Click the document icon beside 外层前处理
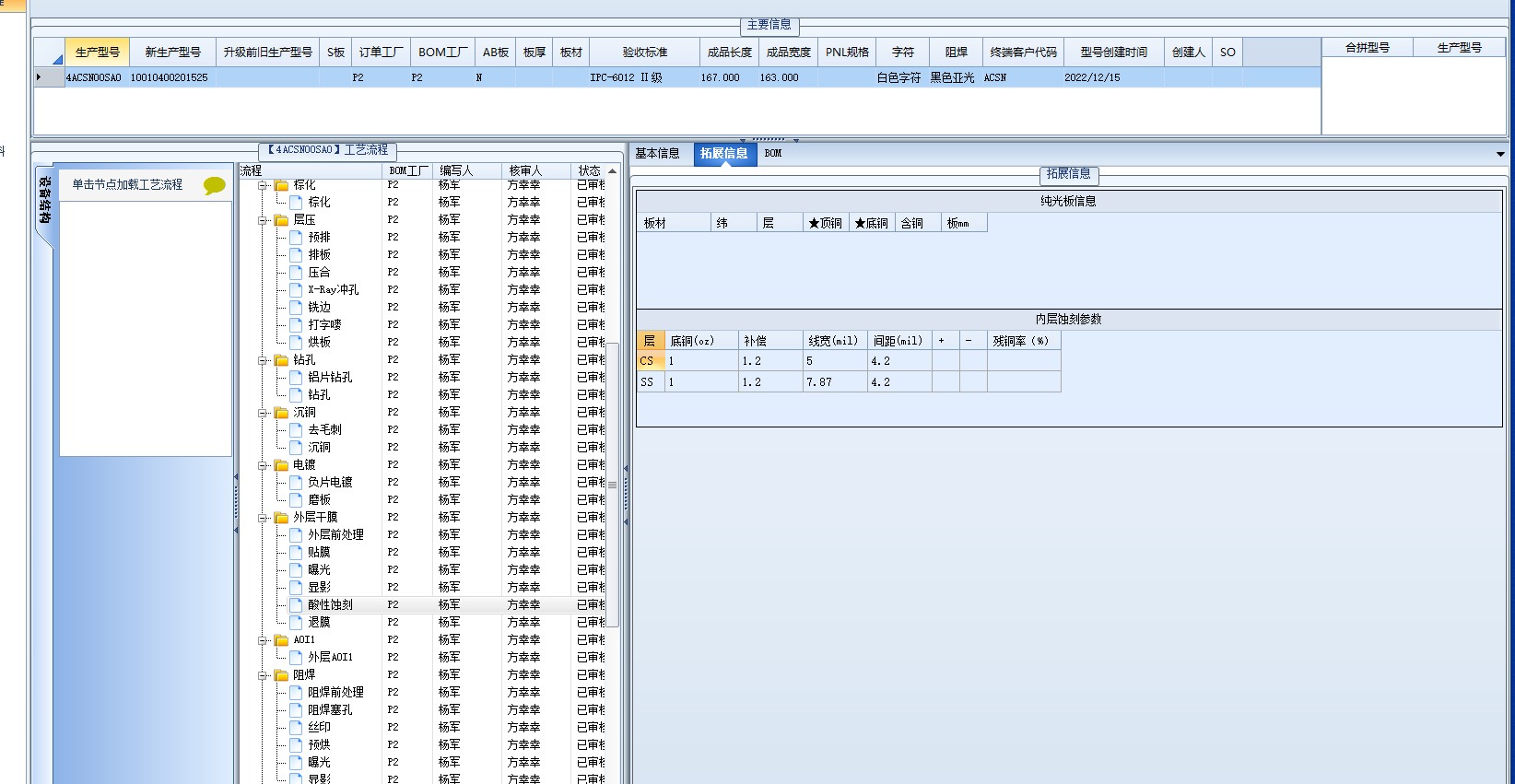The height and width of the screenshot is (784, 1515). click(x=296, y=534)
